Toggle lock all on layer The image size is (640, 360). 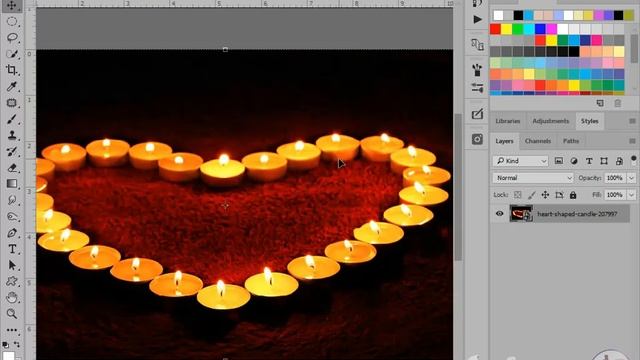coord(573,195)
